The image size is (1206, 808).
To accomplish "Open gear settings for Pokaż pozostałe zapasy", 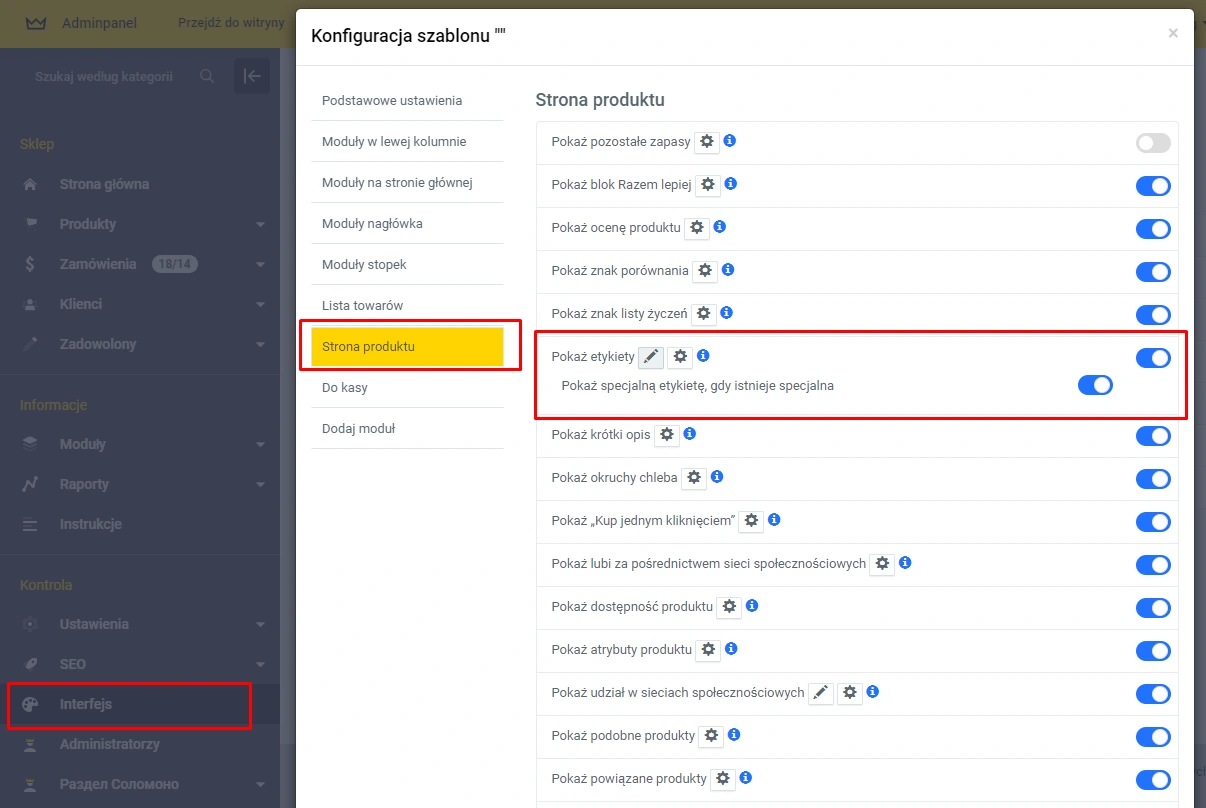I will point(707,142).
